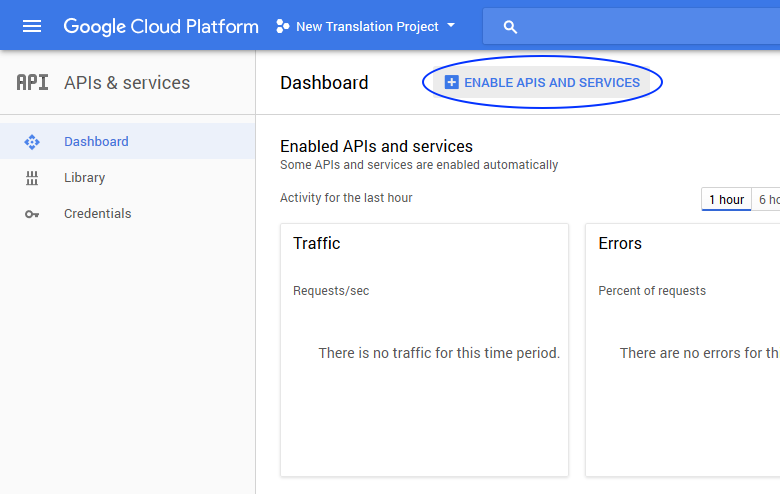Click 'Requests/sec' label
The image size is (780, 494).
tap(331, 291)
